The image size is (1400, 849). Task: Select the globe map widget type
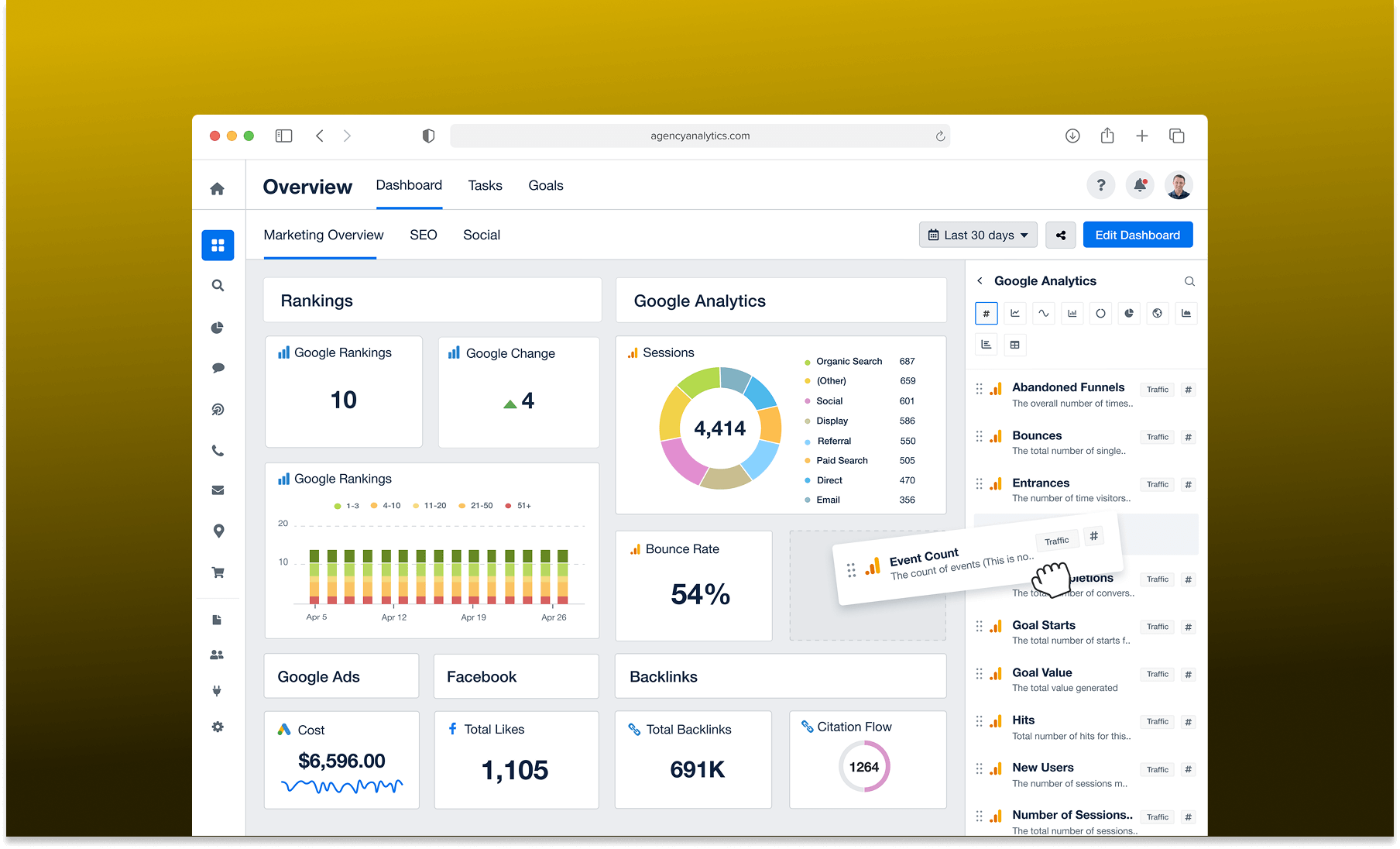(x=1158, y=314)
